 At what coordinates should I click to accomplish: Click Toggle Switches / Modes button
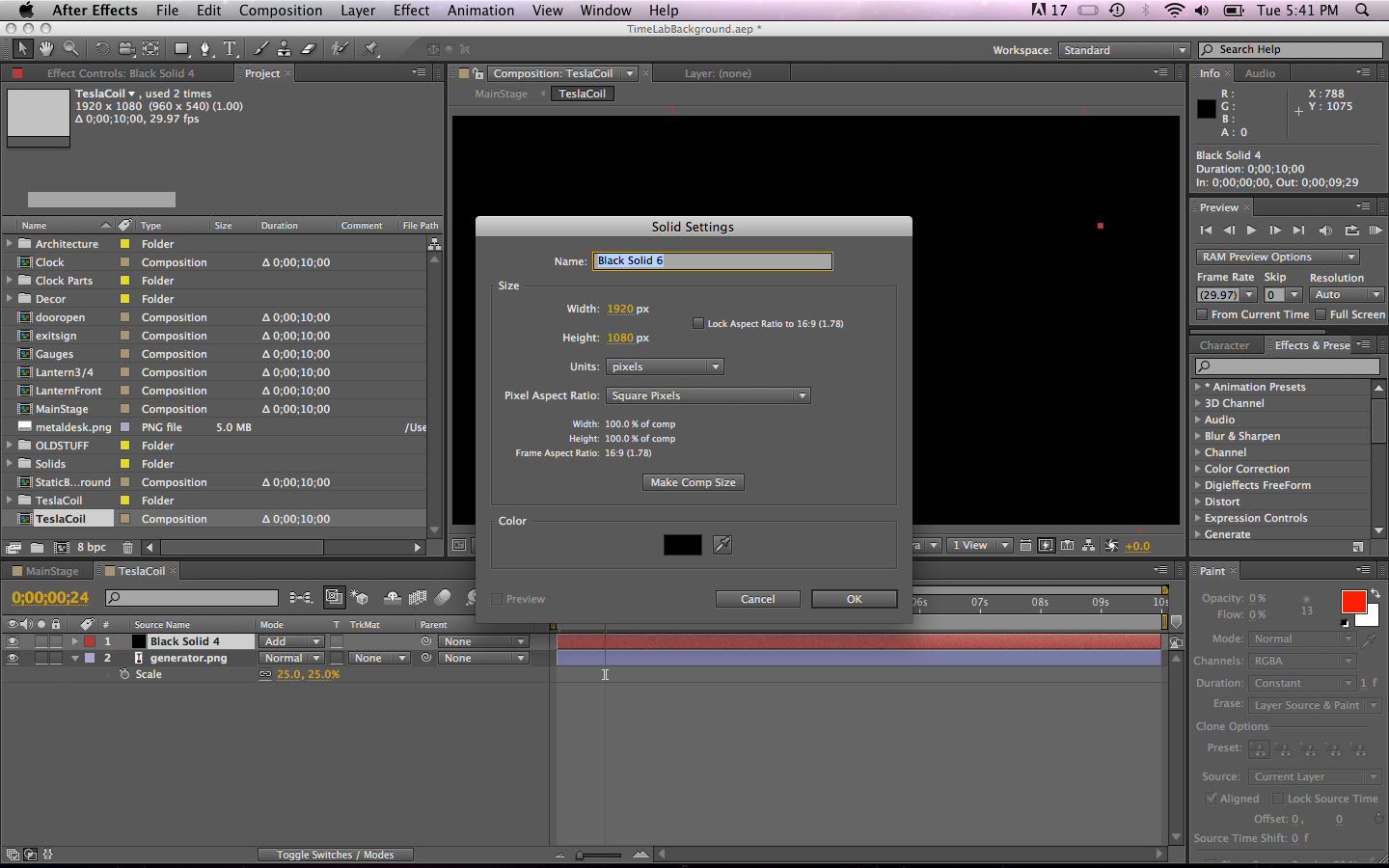(x=335, y=854)
